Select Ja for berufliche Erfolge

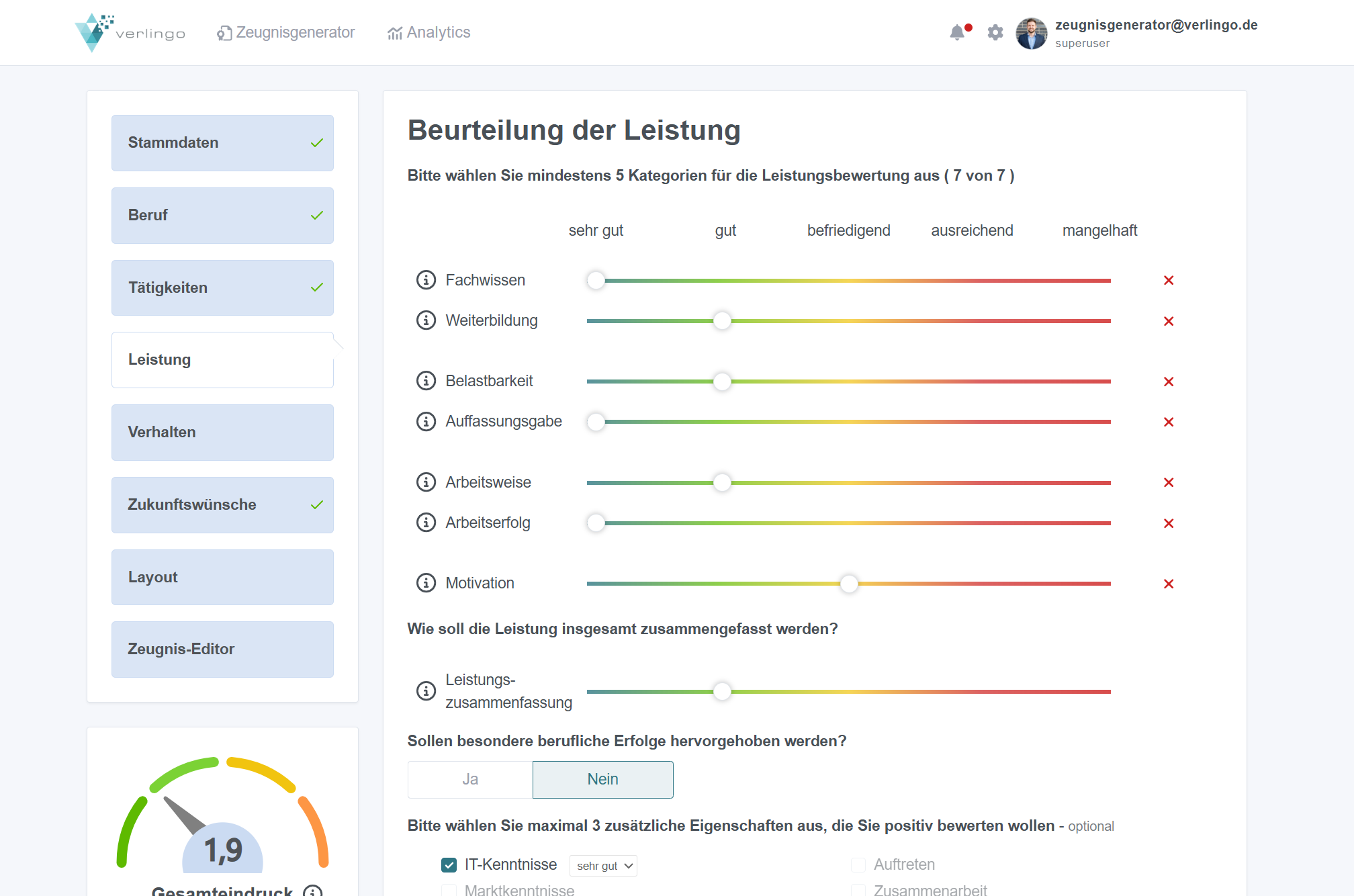[x=470, y=779]
